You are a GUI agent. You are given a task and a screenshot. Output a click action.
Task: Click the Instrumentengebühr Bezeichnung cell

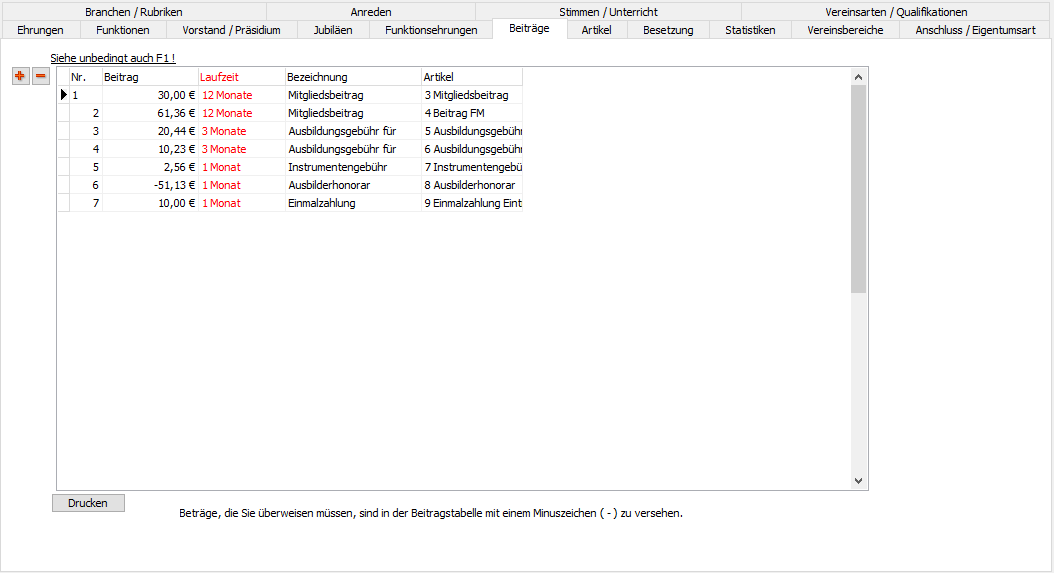(352, 167)
